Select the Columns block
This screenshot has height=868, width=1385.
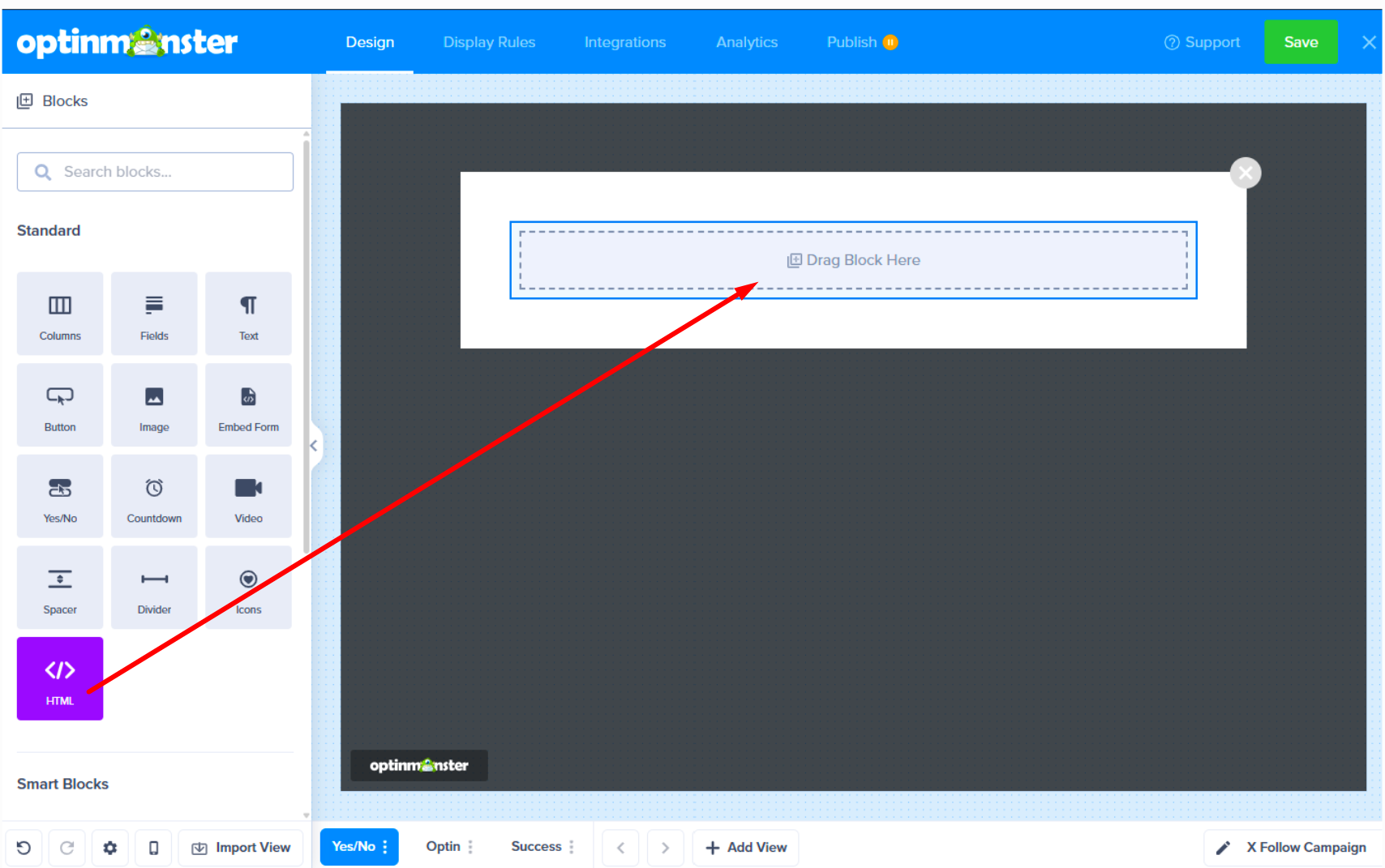[60, 314]
